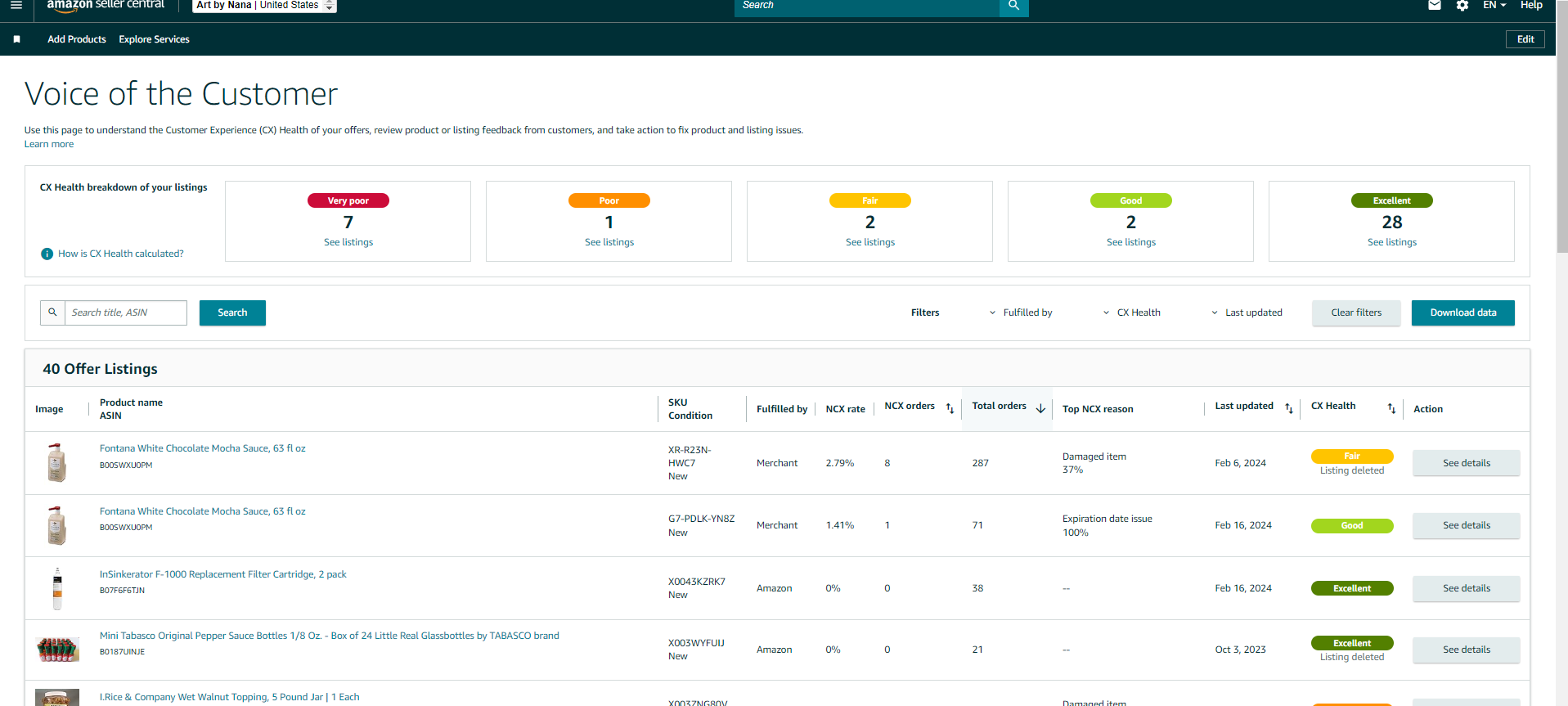The height and width of the screenshot is (706, 1568).
Task: Open InSinkerator F-1000 Replacement Filter Cartridge link
Action: tap(223, 574)
